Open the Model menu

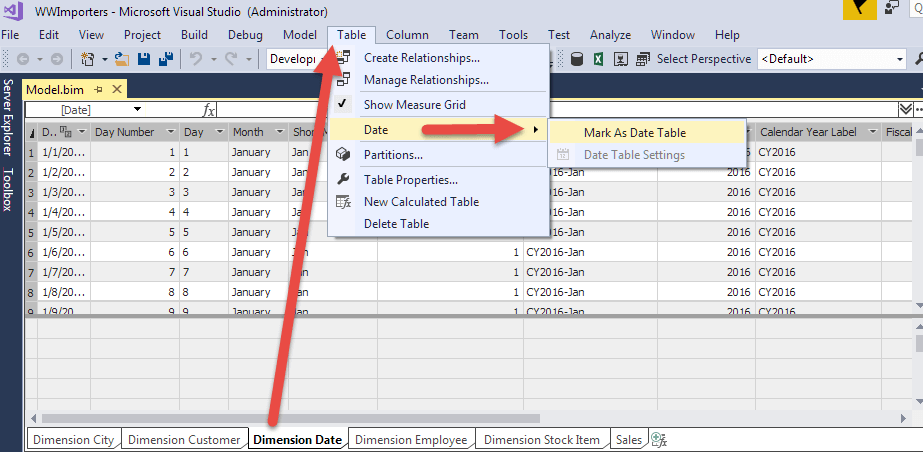coord(300,35)
